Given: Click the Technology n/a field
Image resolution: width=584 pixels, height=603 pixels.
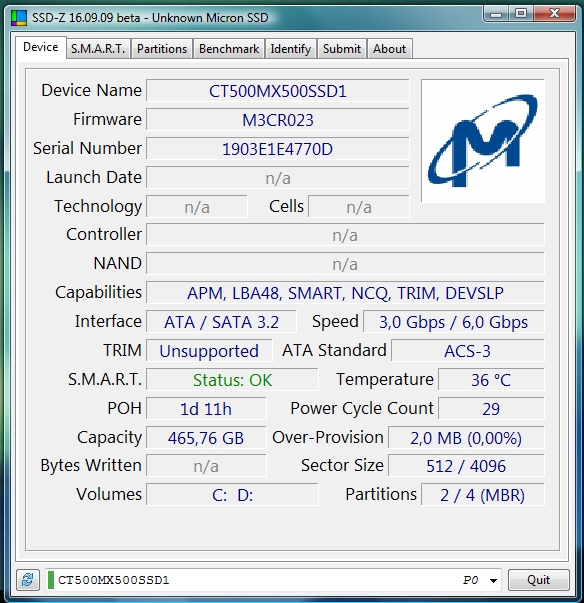Looking at the screenshot, I should pyautogui.click(x=197, y=207).
